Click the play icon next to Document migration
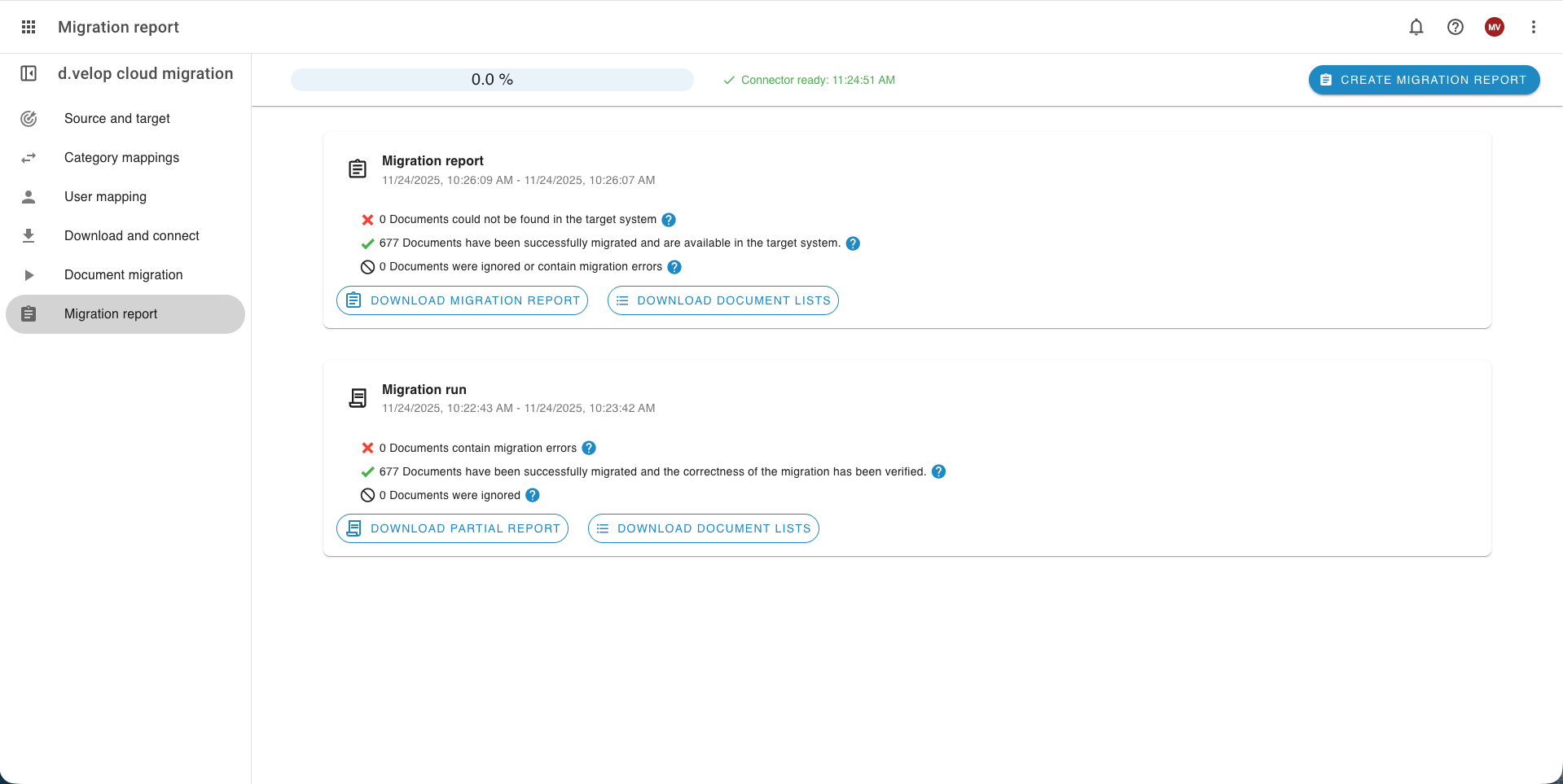The image size is (1563, 784). pos(29,274)
